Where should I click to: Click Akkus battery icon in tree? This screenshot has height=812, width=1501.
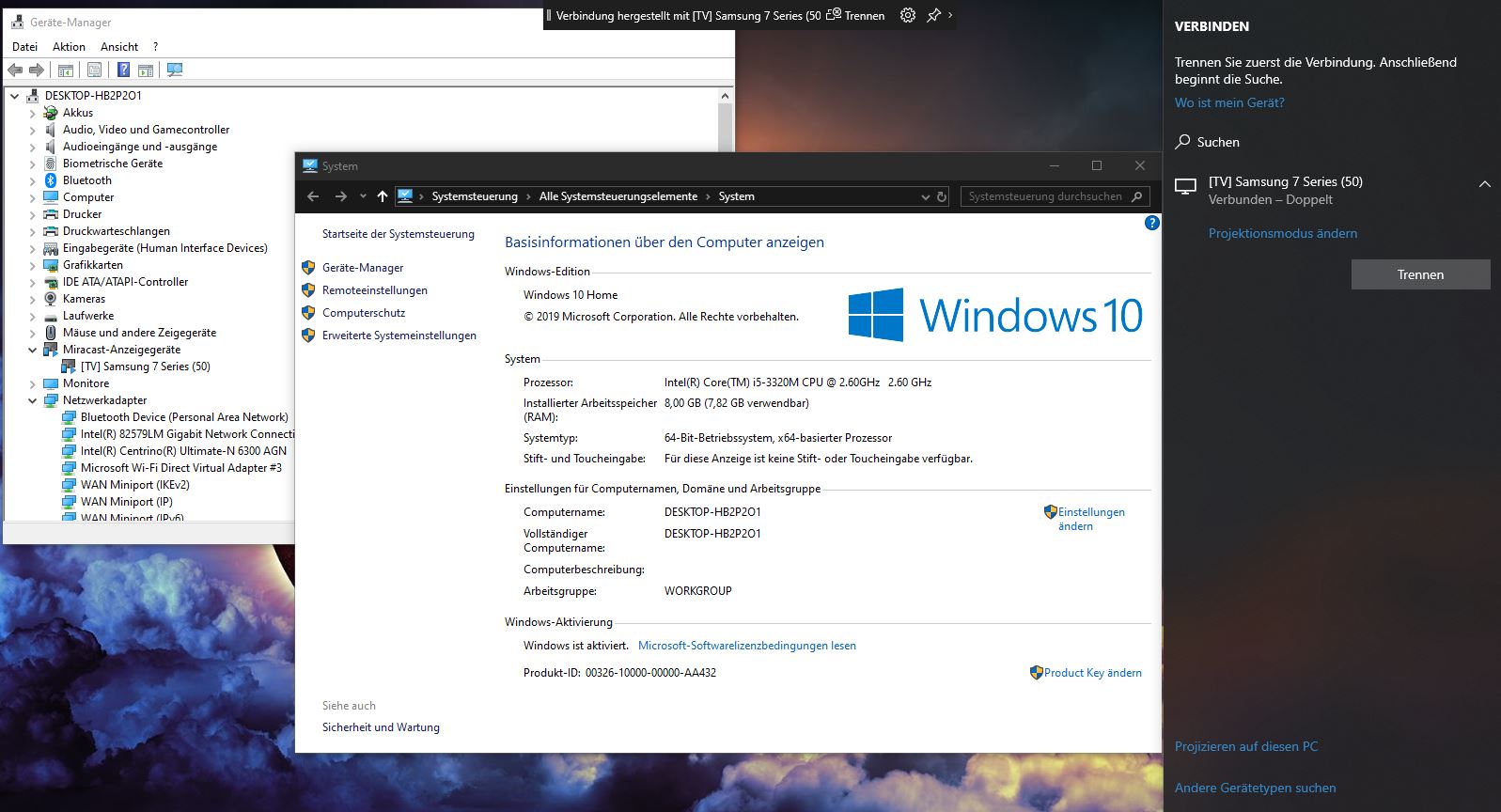51,113
